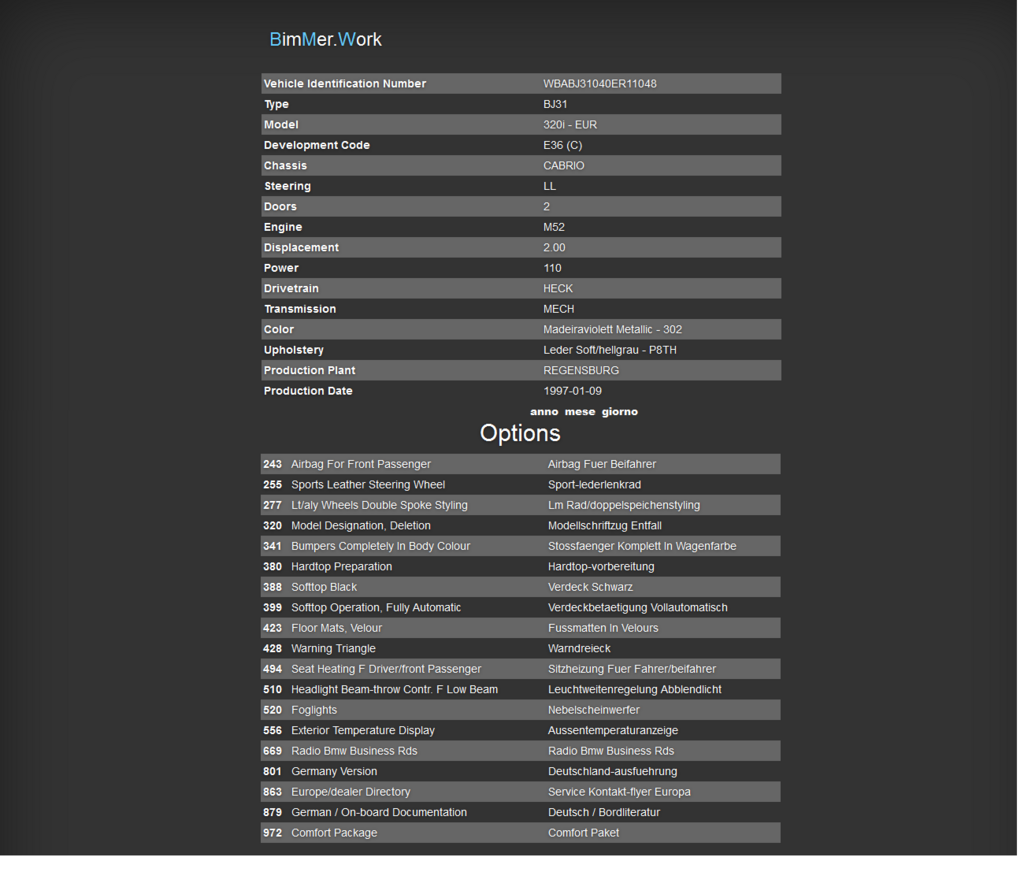Viewport: 1024px width, 872px height.
Task: Select Deutsch / Bordliteratur text
Action: click(604, 813)
